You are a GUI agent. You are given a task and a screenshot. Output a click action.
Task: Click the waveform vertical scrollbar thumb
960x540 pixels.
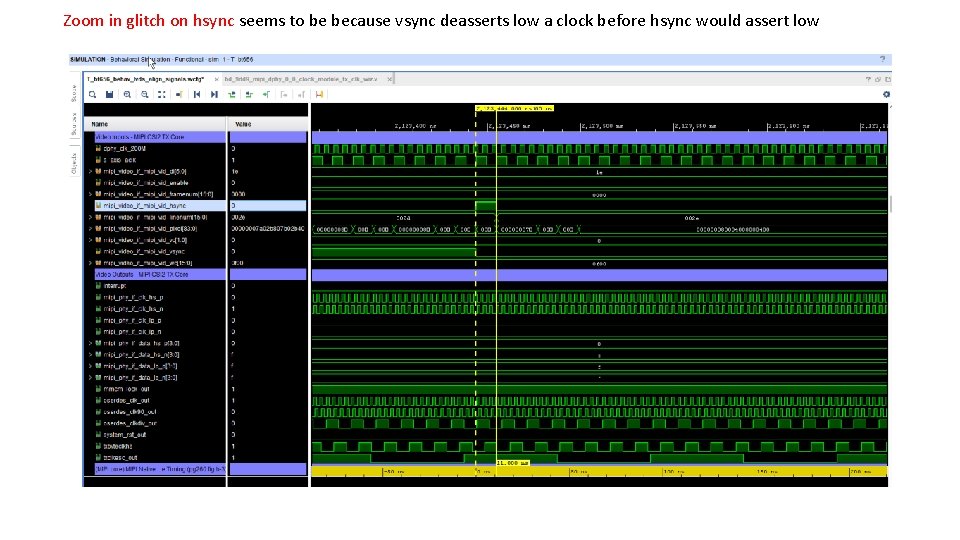pos(890,204)
